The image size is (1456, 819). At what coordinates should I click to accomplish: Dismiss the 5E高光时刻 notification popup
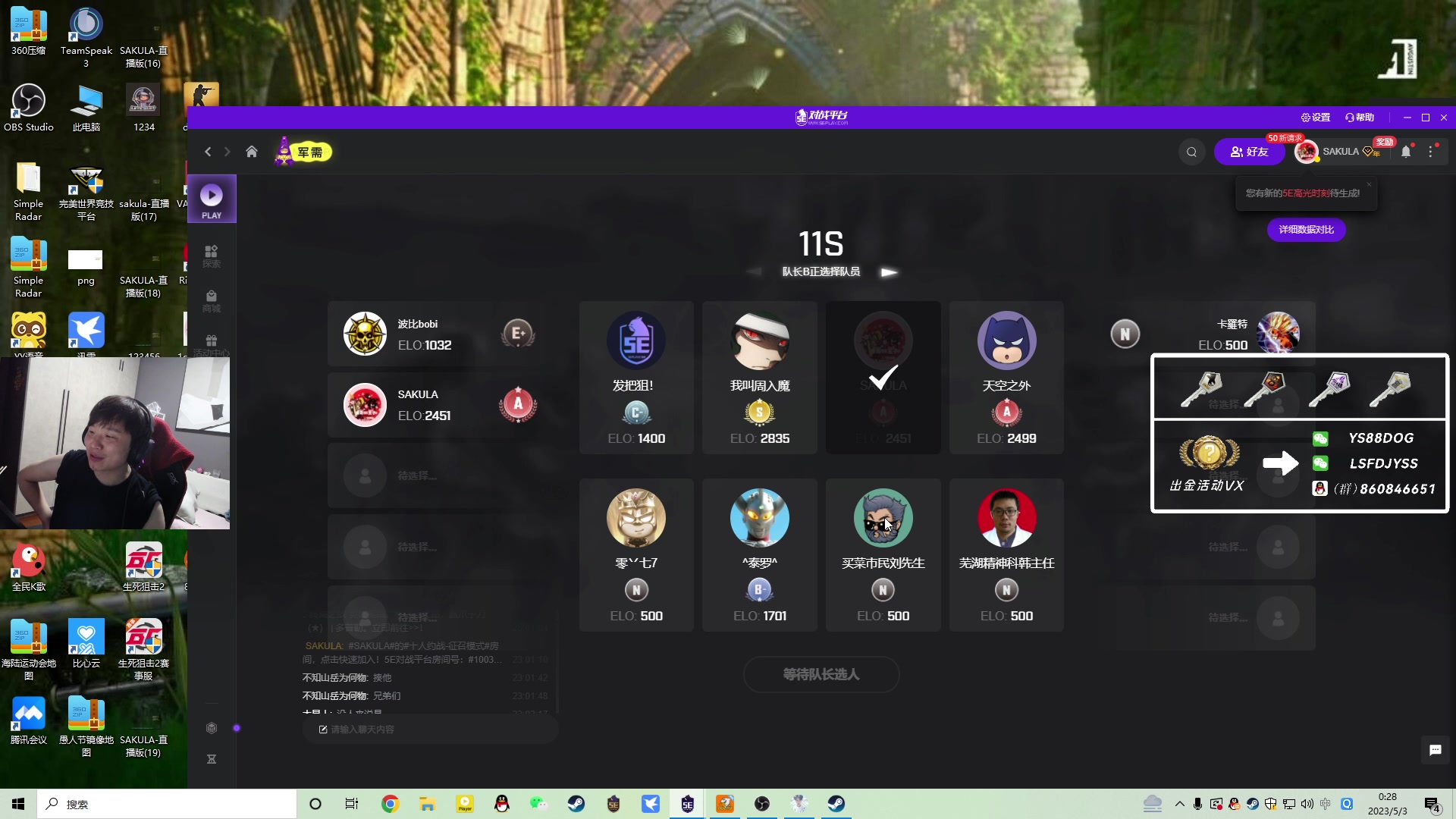(x=1369, y=184)
